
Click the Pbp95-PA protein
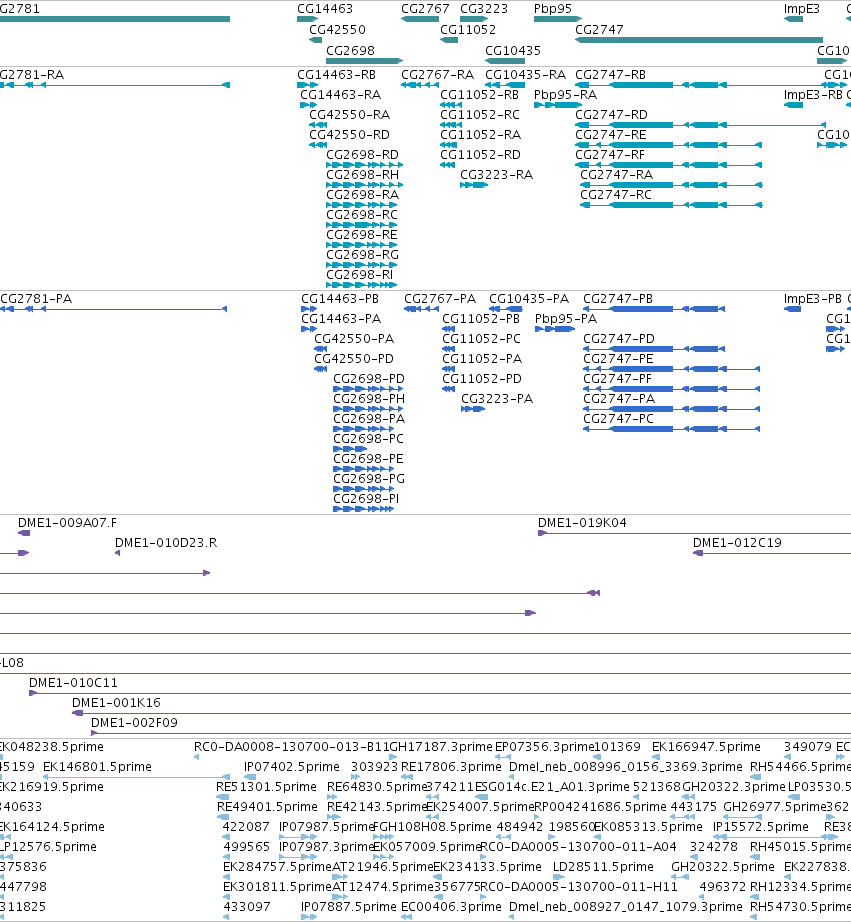[x=566, y=319]
